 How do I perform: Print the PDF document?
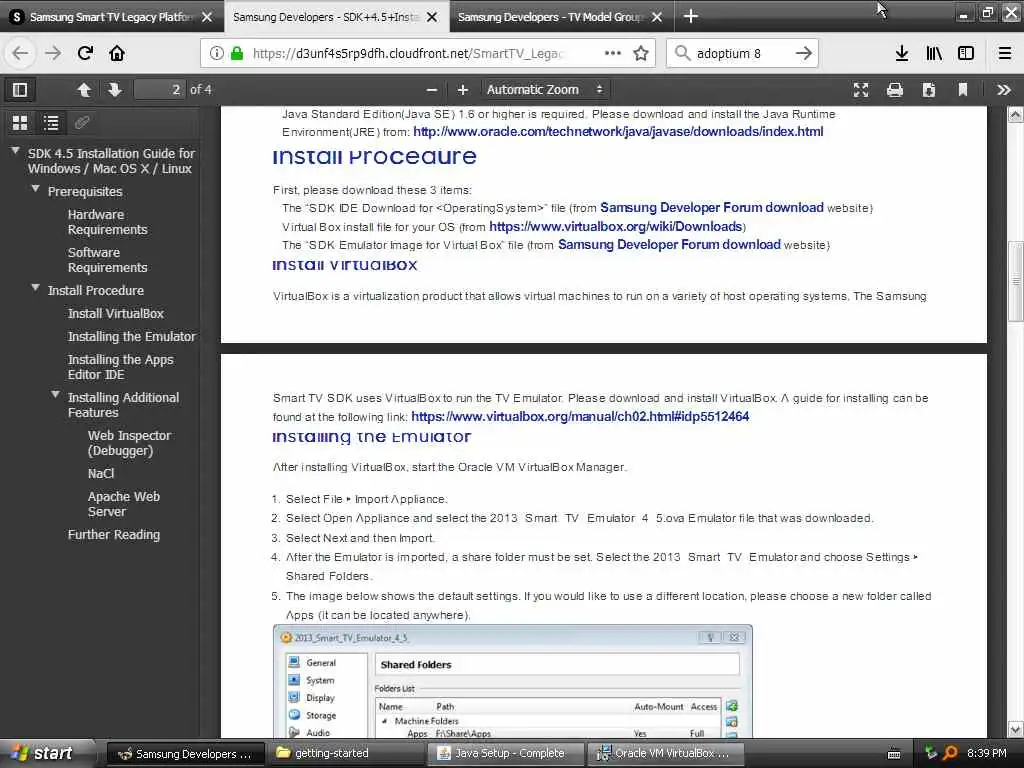click(x=895, y=89)
